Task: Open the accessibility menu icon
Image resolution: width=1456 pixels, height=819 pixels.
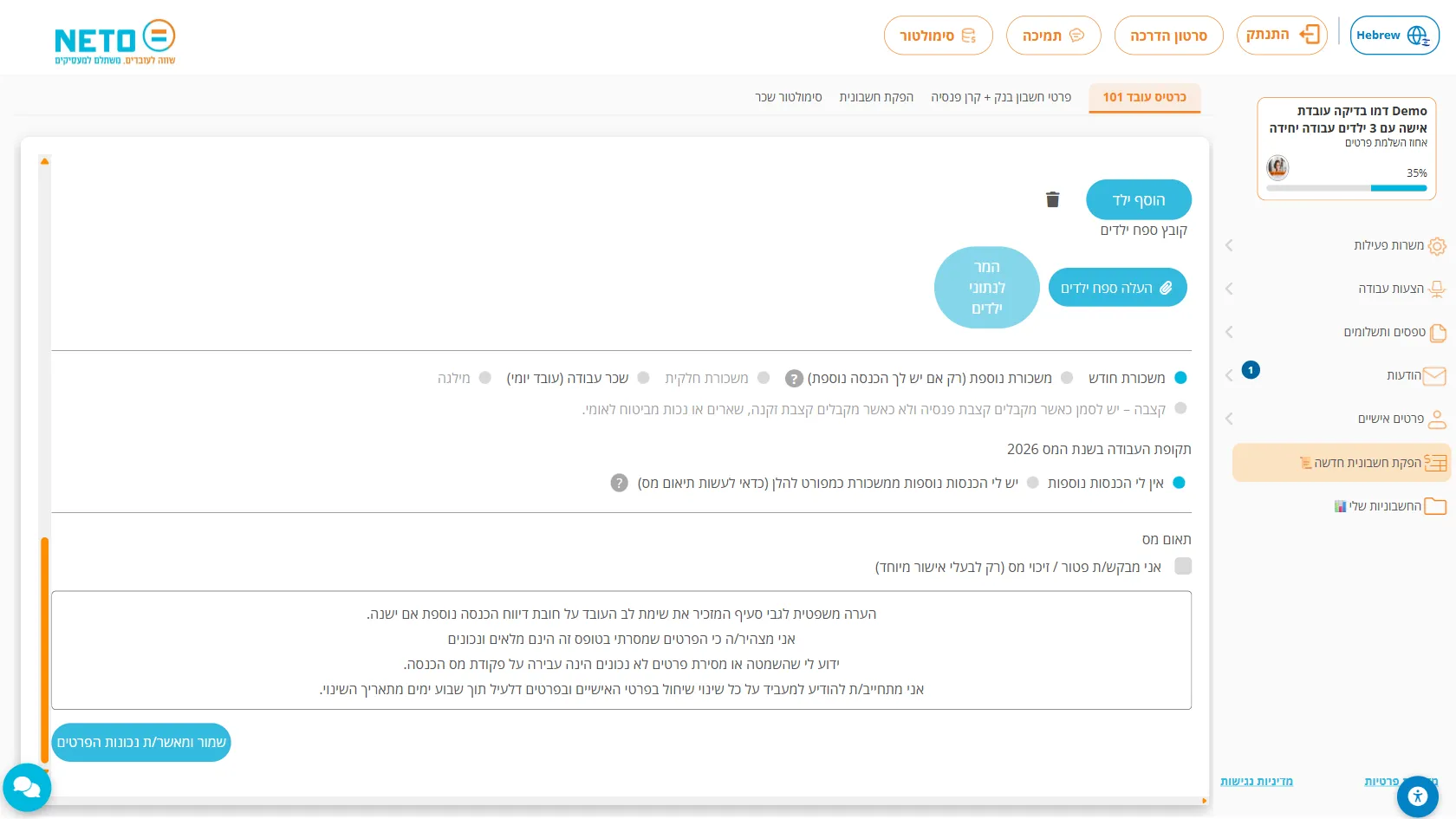Action: click(x=1418, y=796)
